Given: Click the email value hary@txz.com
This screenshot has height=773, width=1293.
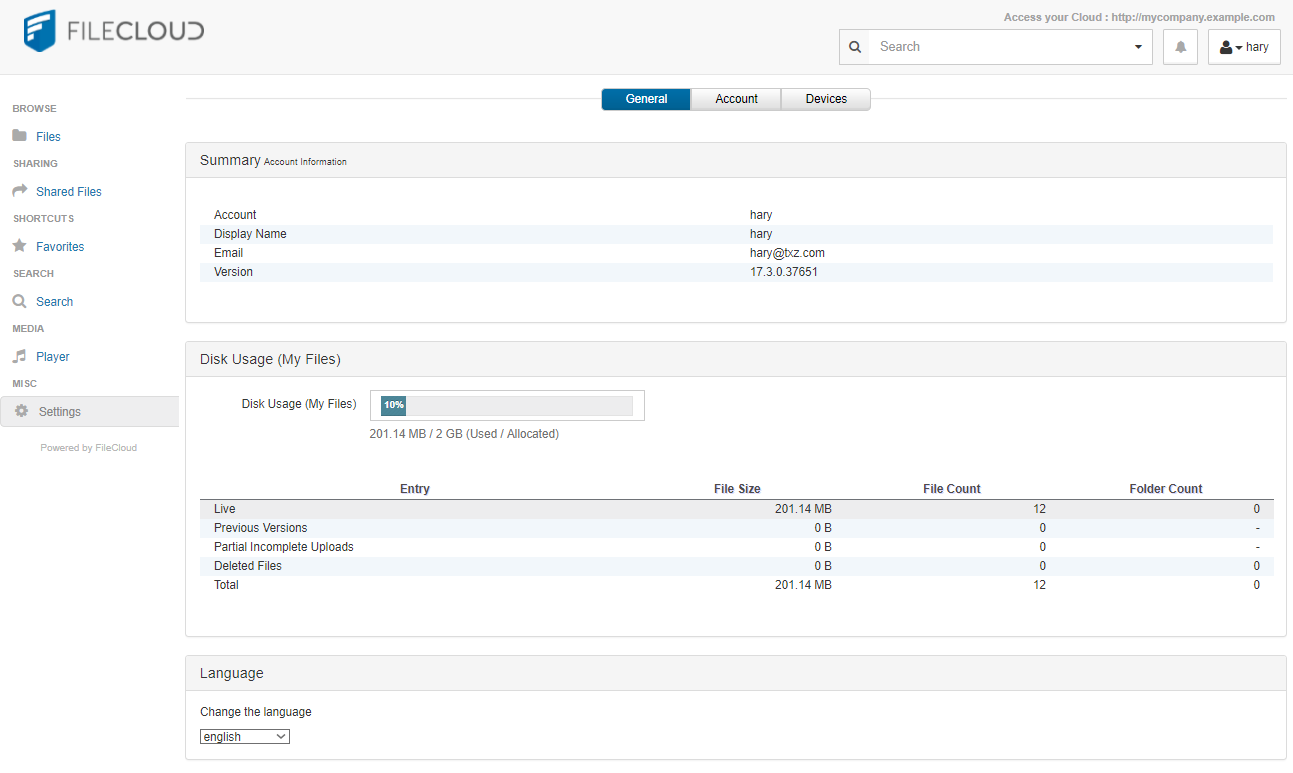Looking at the screenshot, I should pyautogui.click(x=787, y=253).
